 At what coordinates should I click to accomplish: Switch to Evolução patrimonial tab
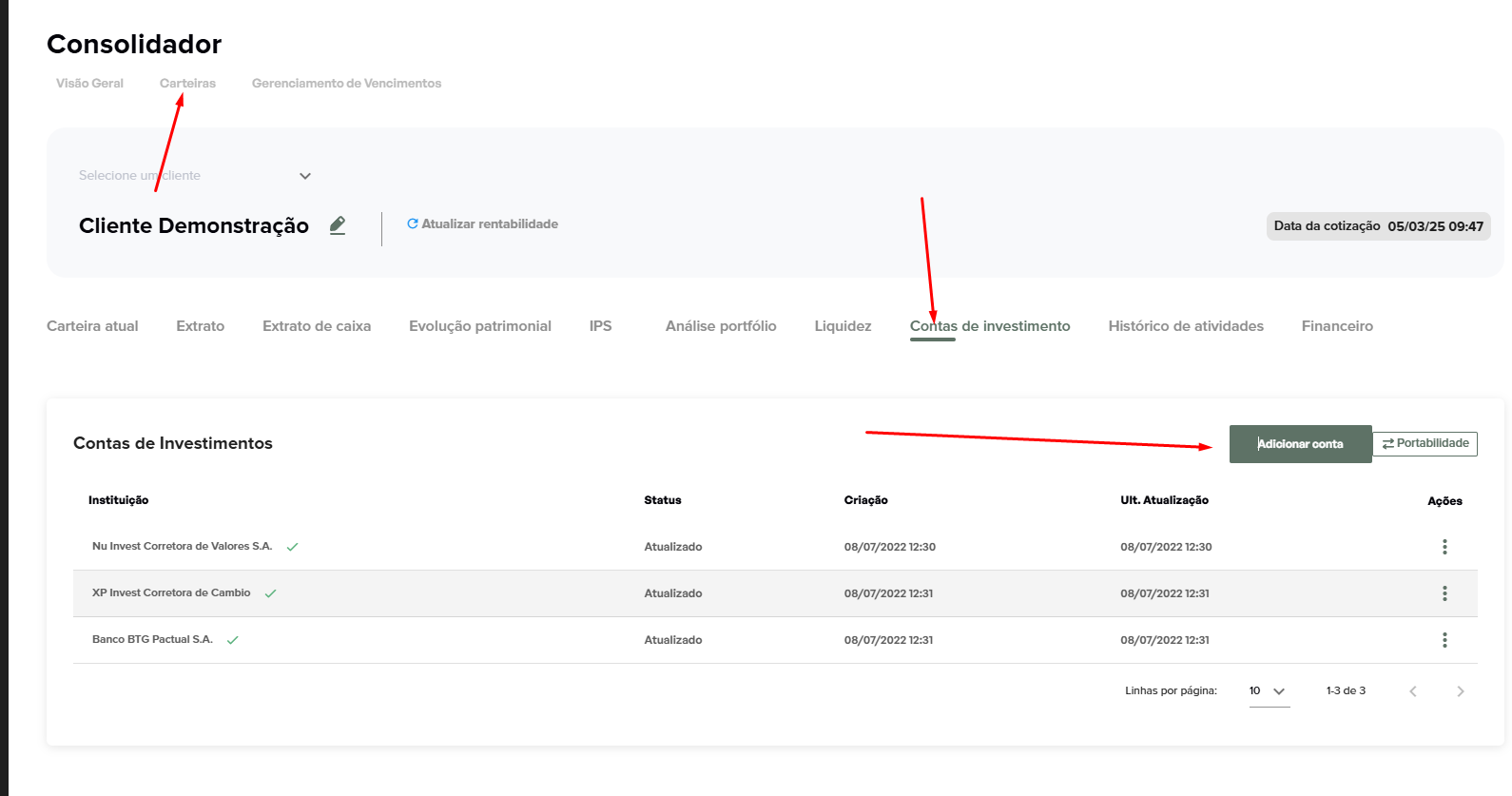click(479, 326)
